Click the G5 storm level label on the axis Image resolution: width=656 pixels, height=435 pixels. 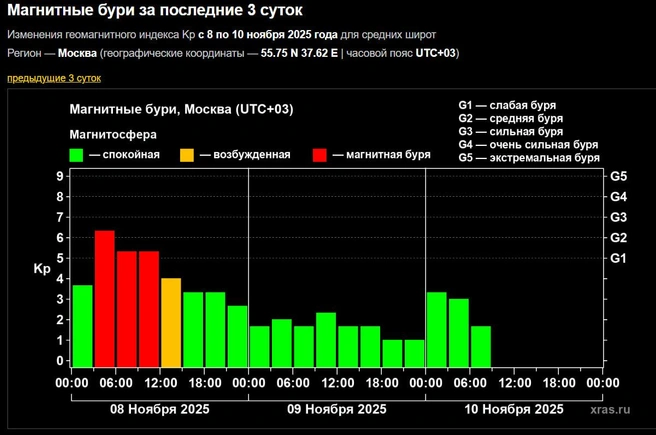click(x=618, y=176)
